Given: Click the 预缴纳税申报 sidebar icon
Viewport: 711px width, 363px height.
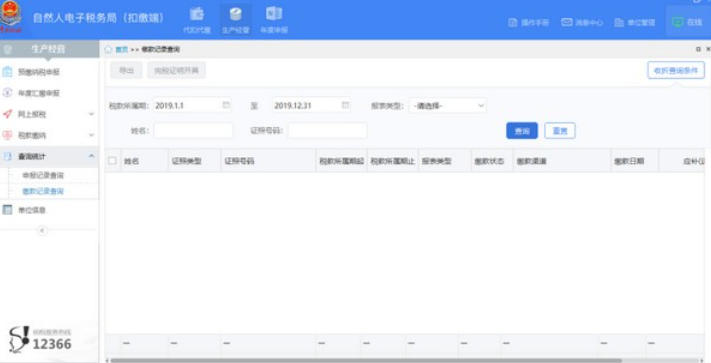Looking at the screenshot, I should [7, 72].
